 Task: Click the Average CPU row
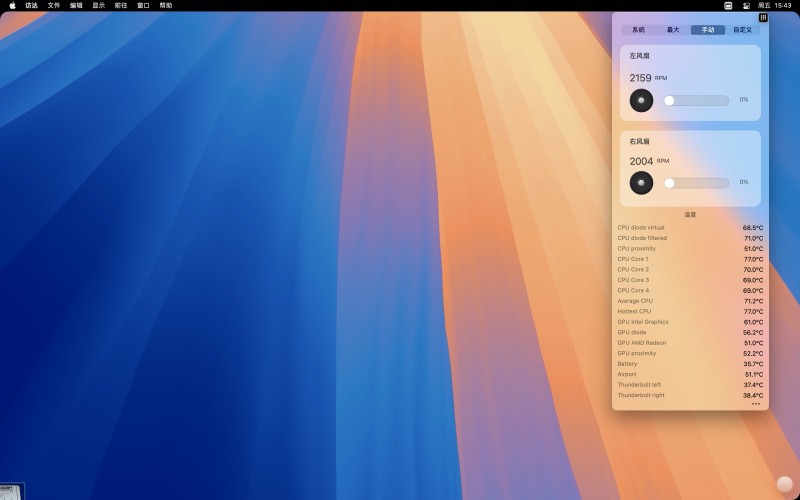click(x=690, y=301)
